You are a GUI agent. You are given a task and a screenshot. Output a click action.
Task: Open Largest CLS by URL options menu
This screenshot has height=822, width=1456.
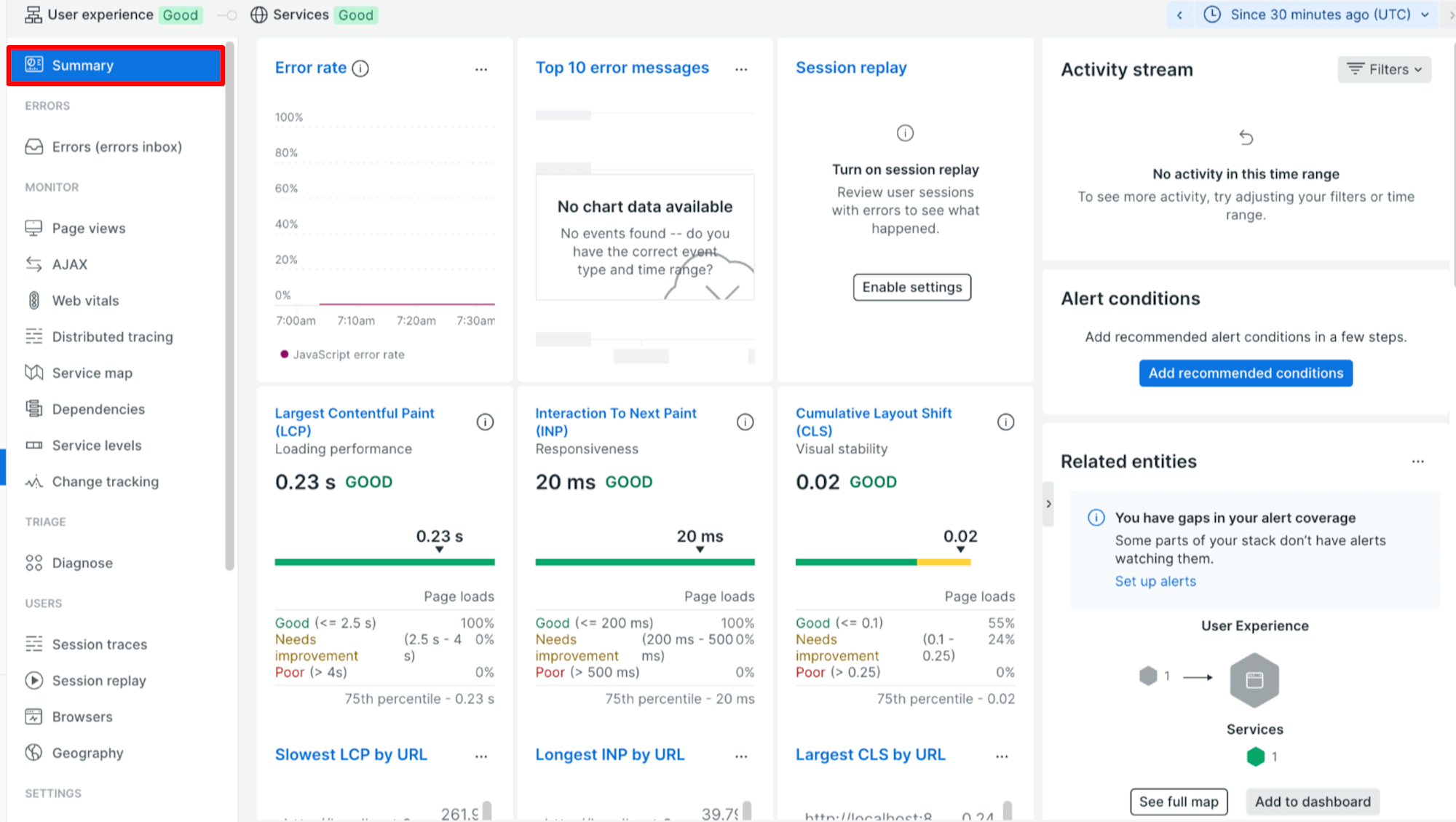click(1002, 756)
